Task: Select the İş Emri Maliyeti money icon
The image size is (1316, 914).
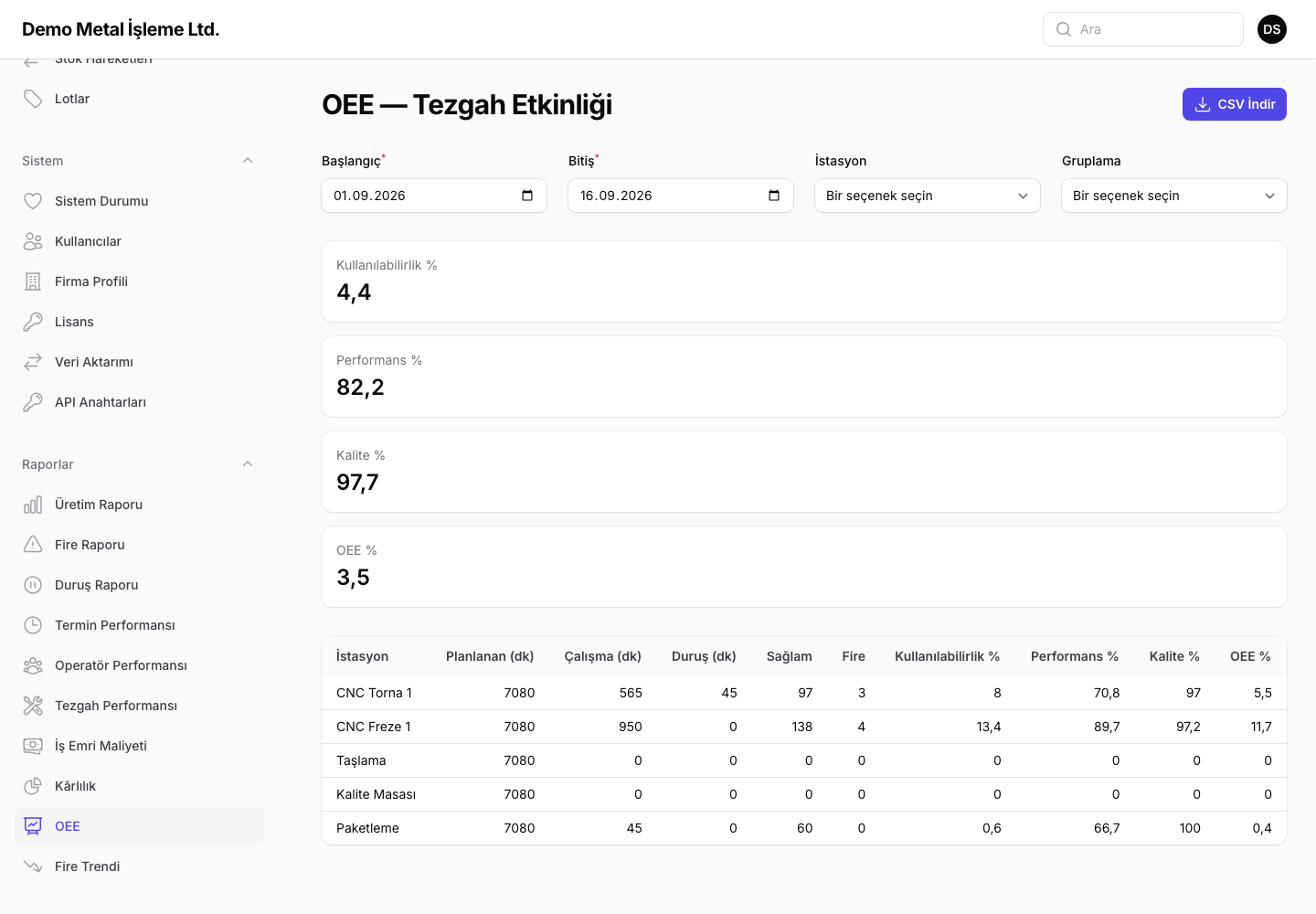Action: (33, 746)
